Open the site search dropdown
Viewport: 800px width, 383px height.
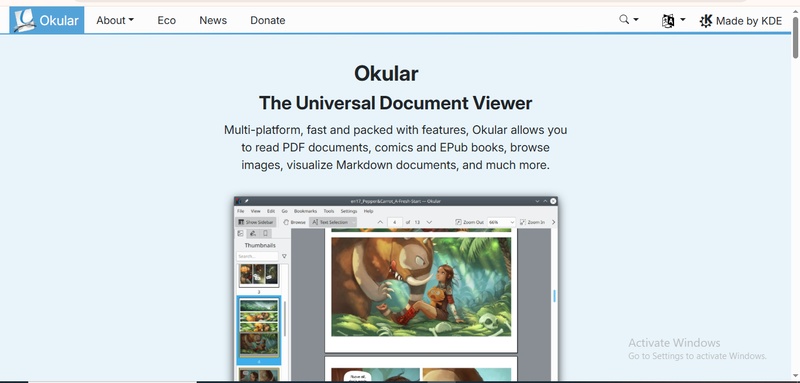[x=629, y=20]
